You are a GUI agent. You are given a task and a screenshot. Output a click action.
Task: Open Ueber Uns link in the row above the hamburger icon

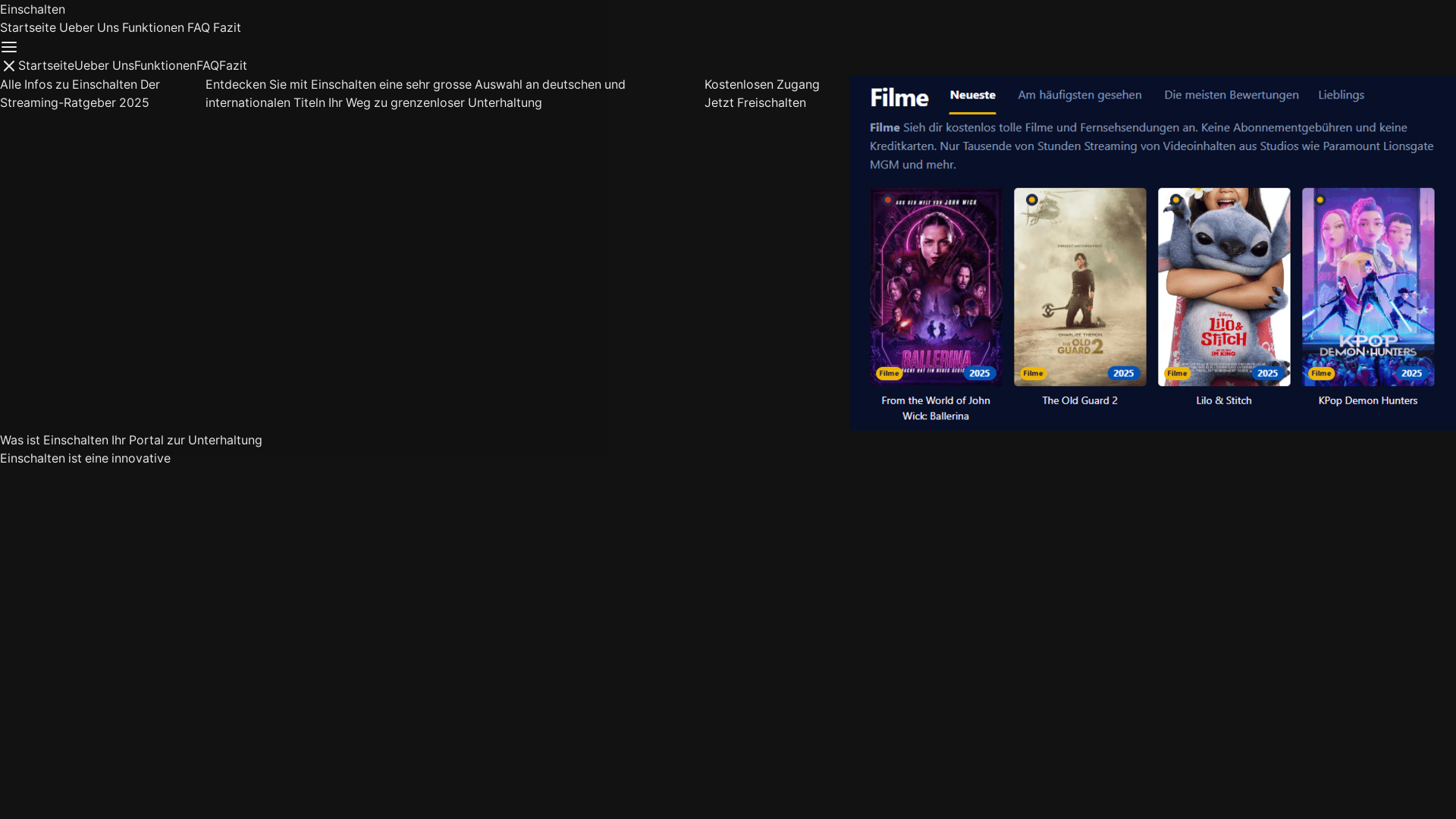[x=89, y=27]
